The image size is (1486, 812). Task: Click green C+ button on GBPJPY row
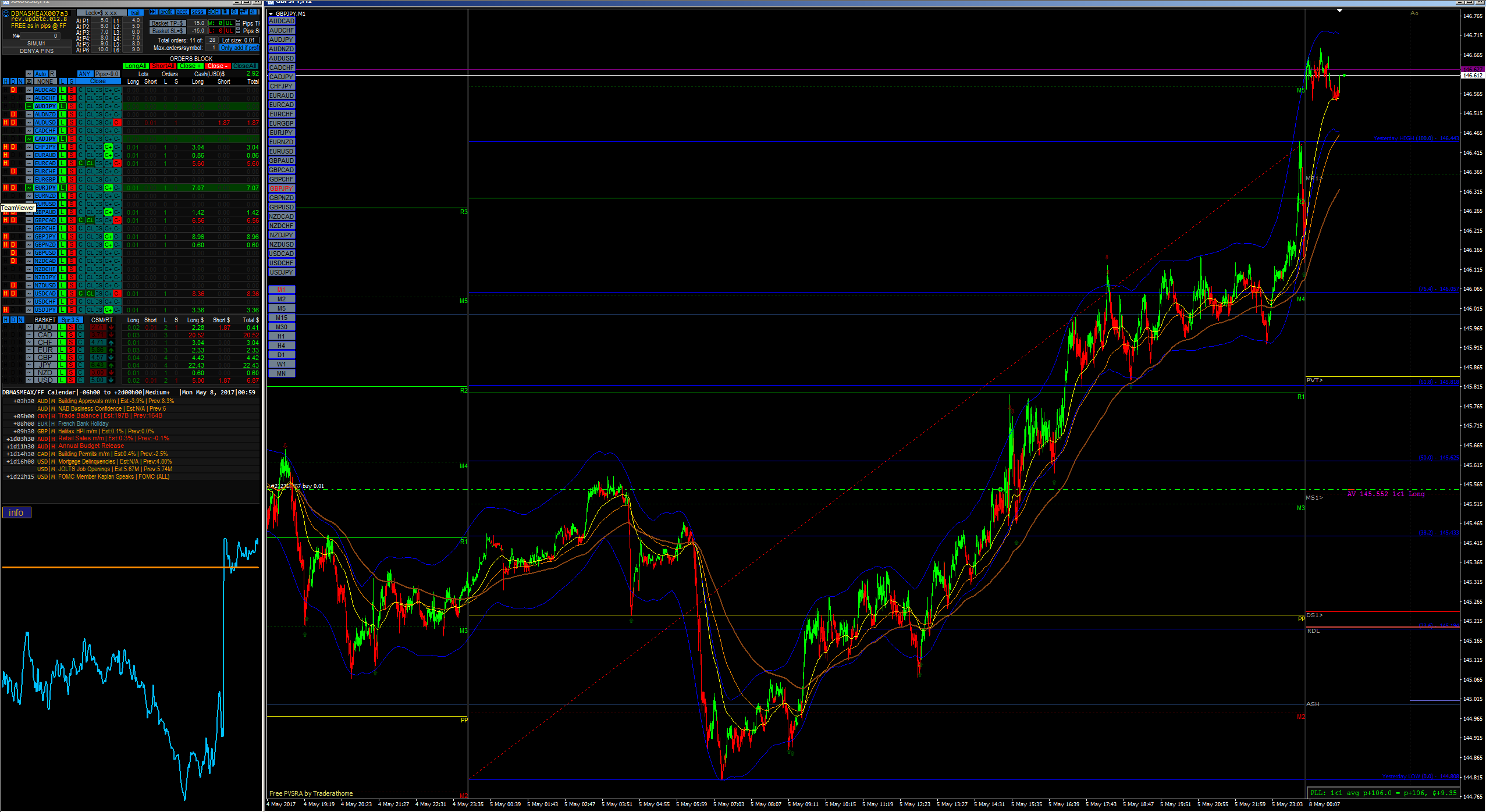(x=108, y=236)
